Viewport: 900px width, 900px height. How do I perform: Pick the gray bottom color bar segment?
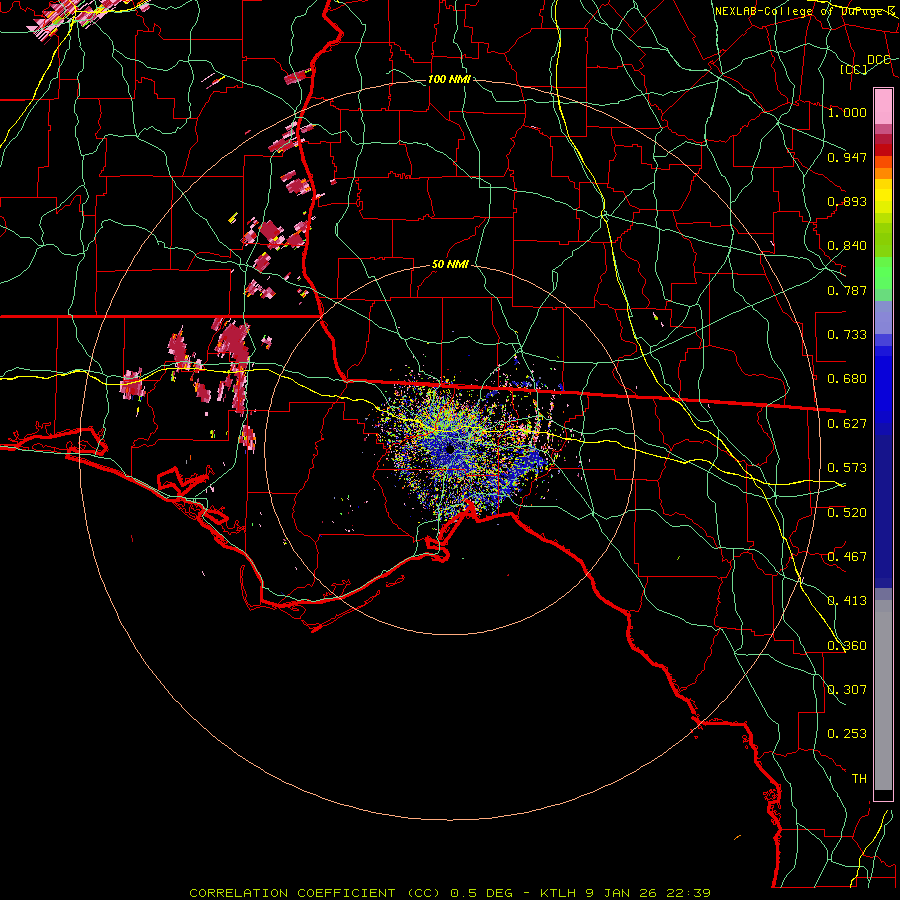[x=883, y=695]
